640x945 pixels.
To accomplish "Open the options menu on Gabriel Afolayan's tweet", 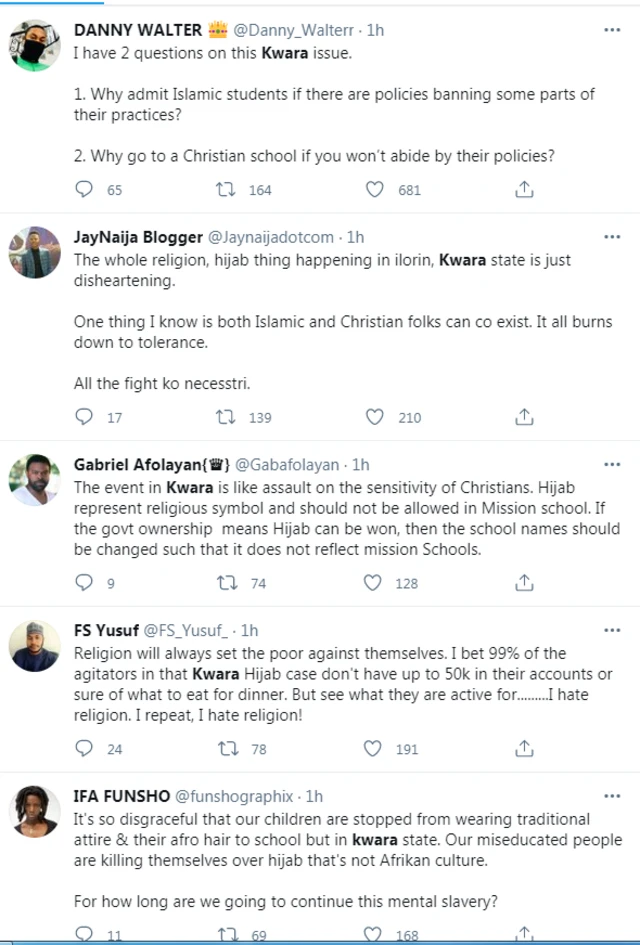I will coord(612,463).
